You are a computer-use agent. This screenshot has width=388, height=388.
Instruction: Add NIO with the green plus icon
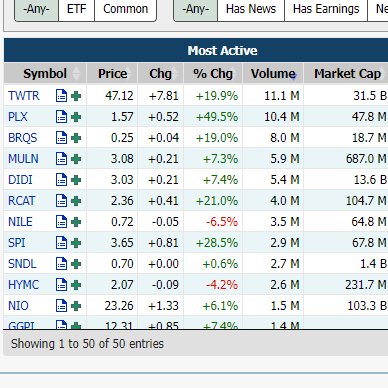[x=76, y=306]
